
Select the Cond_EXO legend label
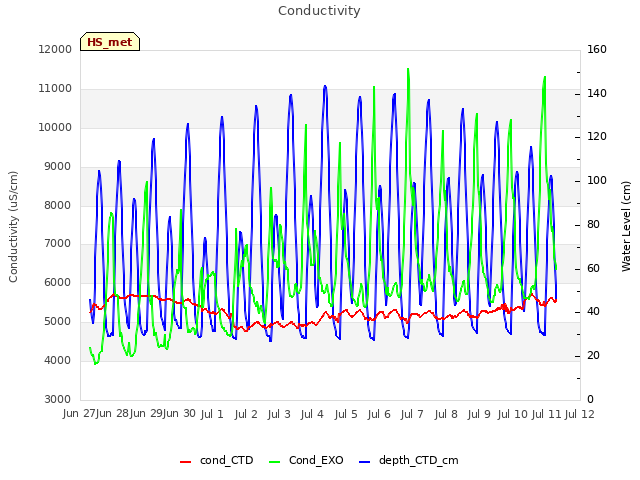(316, 460)
